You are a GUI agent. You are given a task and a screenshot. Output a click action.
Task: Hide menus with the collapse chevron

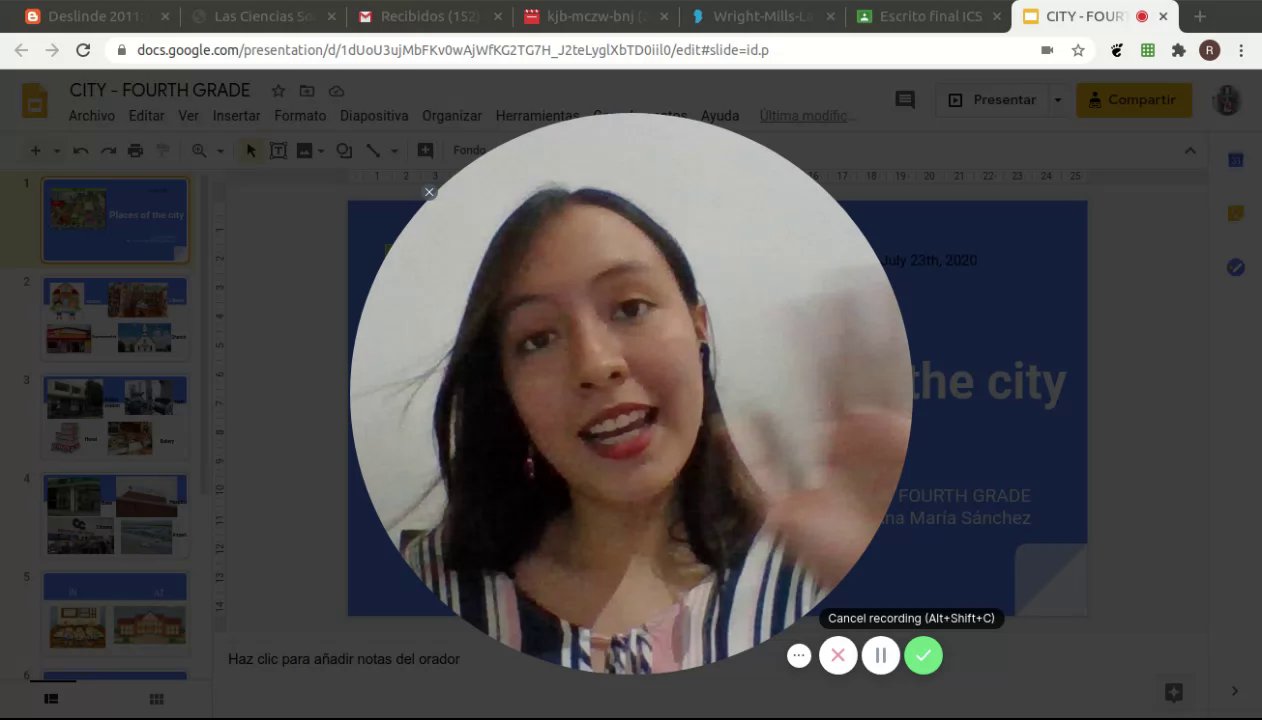pyautogui.click(x=1190, y=151)
